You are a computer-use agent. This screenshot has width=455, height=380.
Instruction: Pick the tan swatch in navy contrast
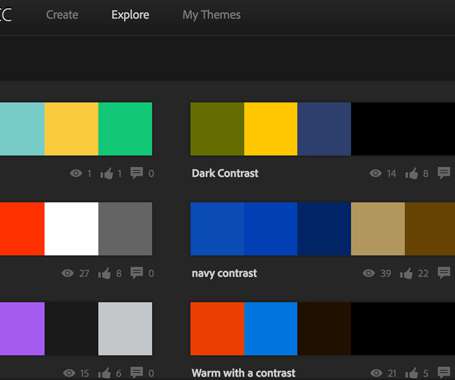click(x=378, y=229)
